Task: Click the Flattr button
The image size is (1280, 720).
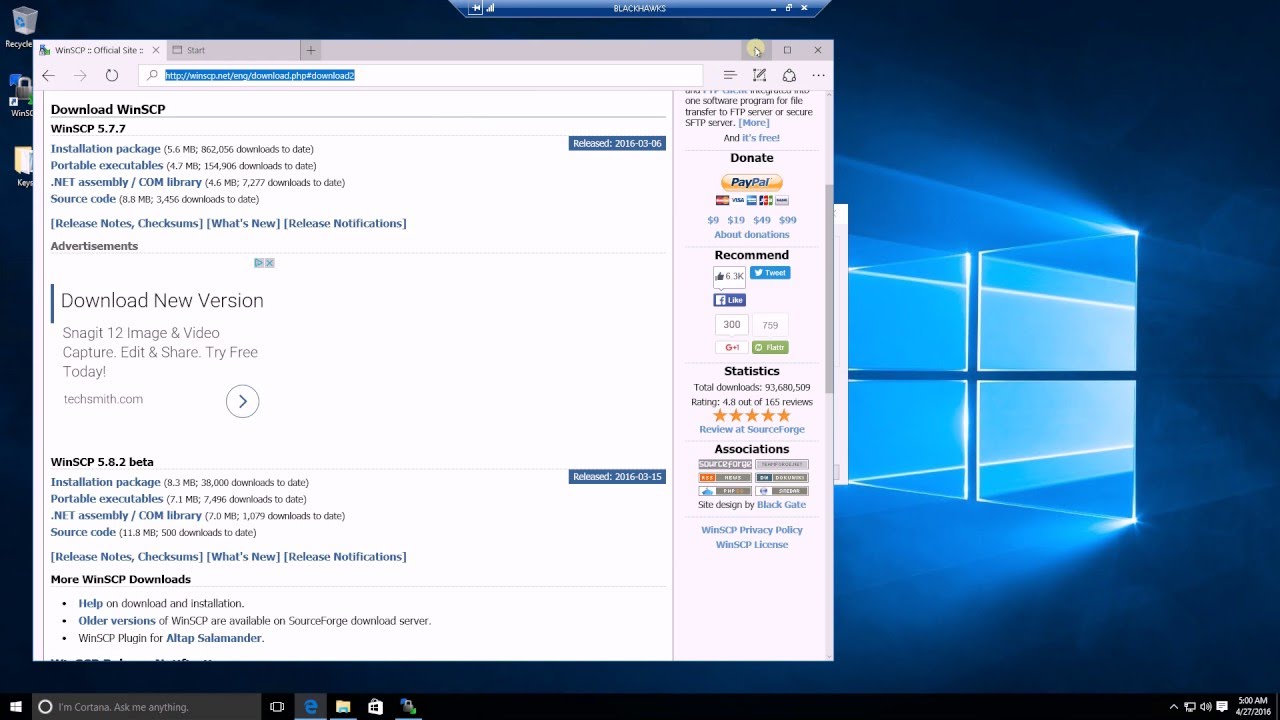Action: click(x=770, y=347)
